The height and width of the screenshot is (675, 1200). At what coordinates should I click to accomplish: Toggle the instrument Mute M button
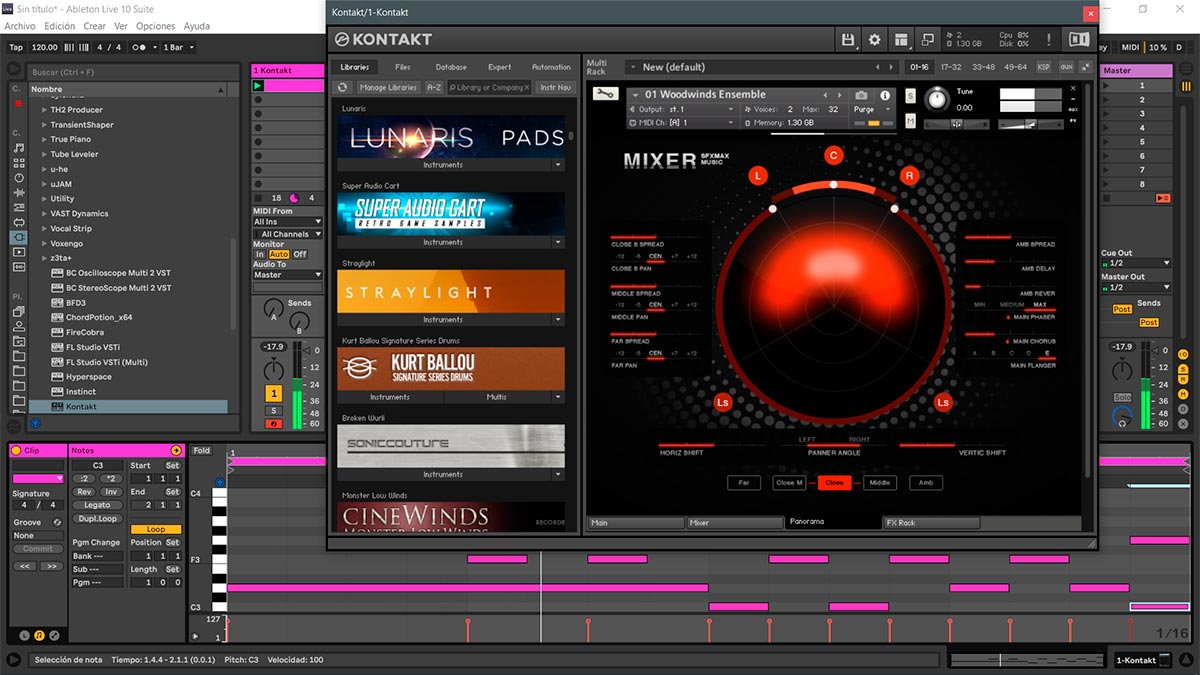coord(911,120)
